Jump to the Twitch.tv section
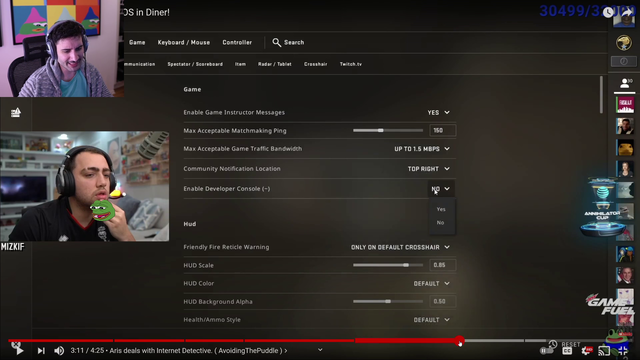This screenshot has height=360, width=640. click(351, 64)
